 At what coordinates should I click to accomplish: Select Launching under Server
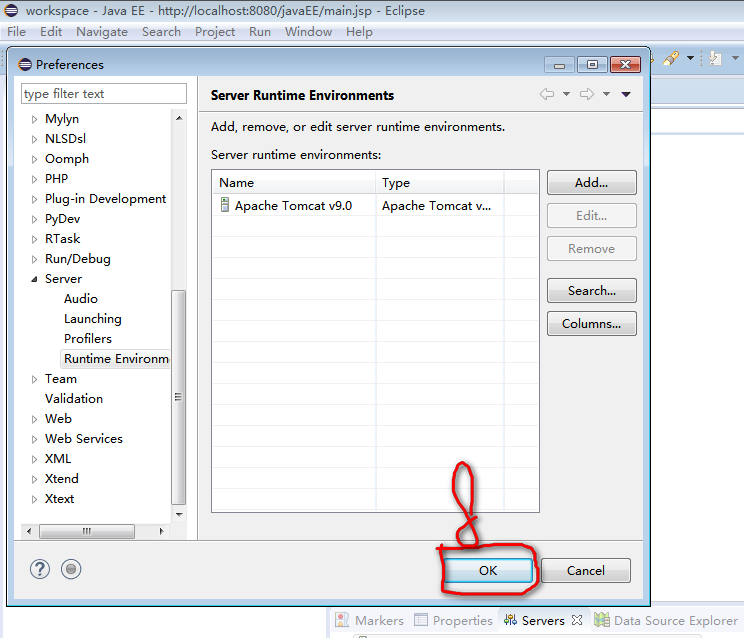(93, 318)
